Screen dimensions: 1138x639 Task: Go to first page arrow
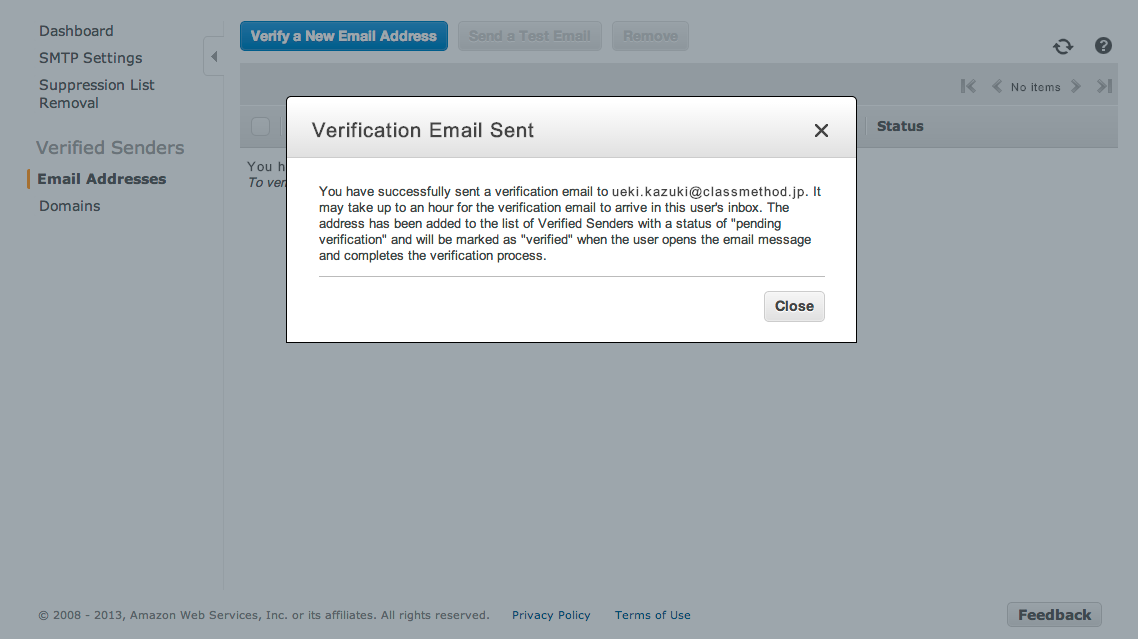[x=968, y=86]
